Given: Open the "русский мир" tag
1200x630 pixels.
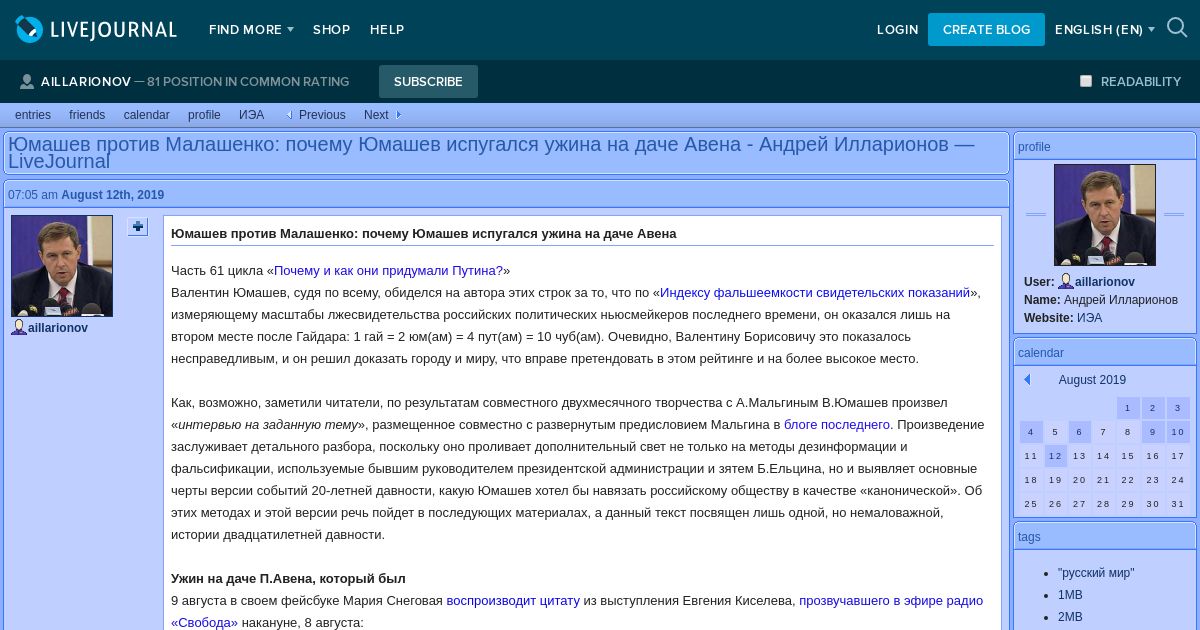Looking at the screenshot, I should (x=1096, y=573).
